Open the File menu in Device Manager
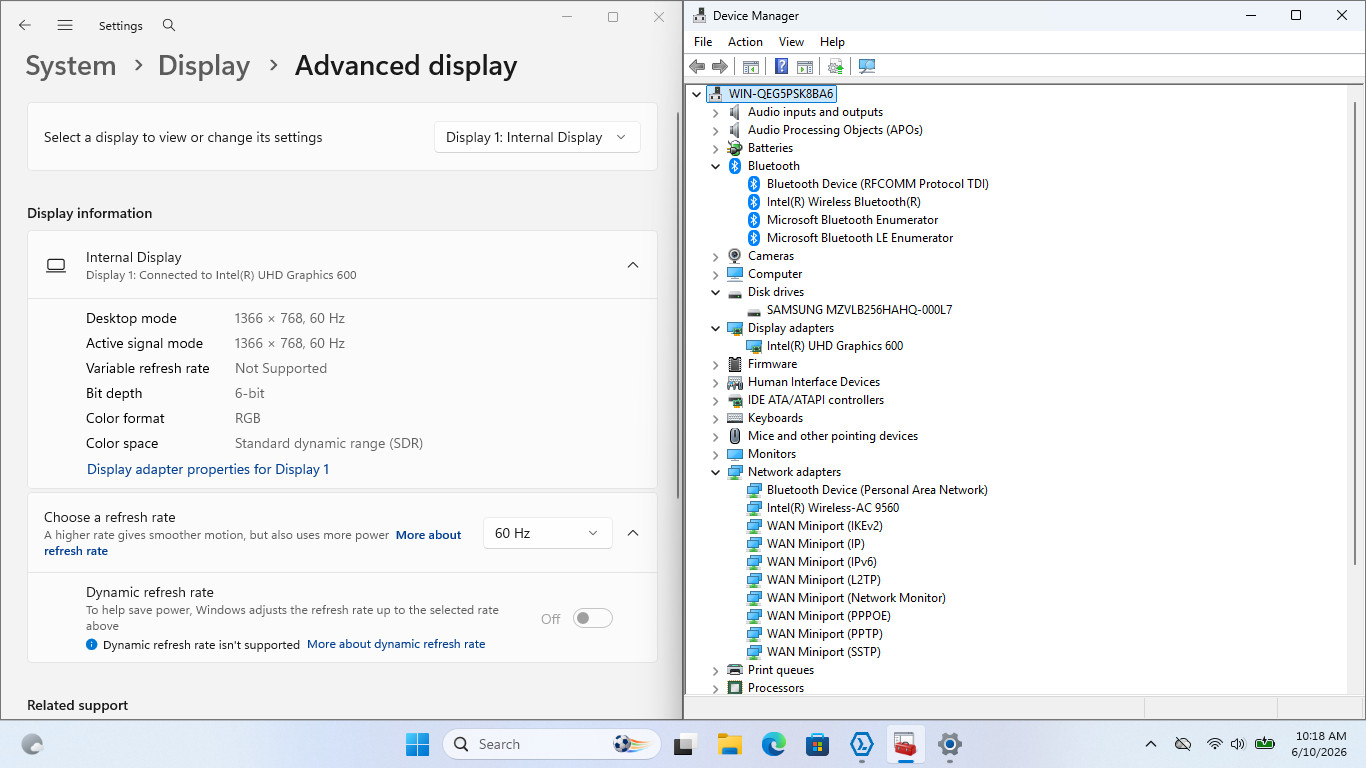Image resolution: width=1366 pixels, height=768 pixels. coord(703,42)
